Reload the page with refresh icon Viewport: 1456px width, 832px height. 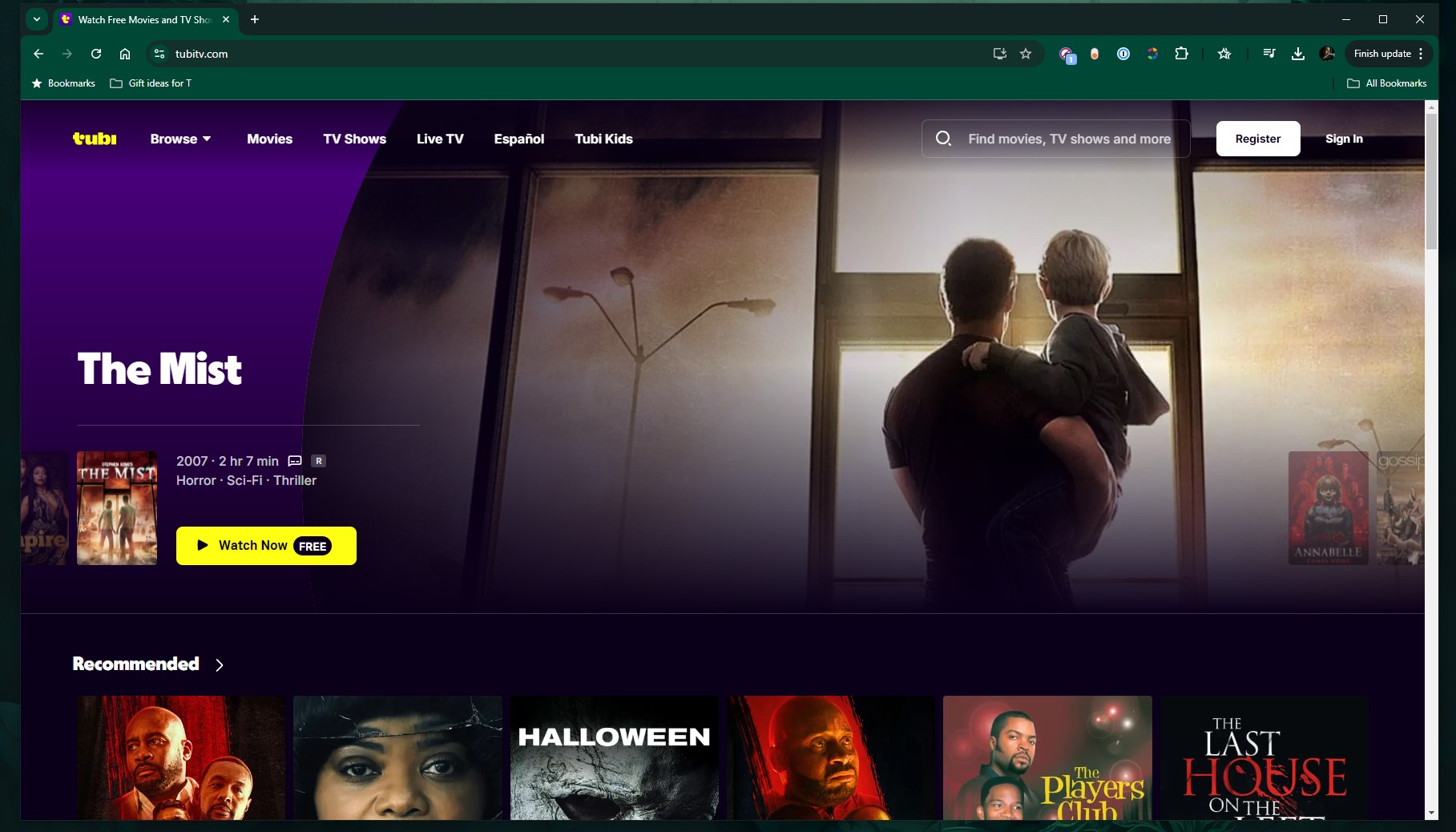click(x=96, y=54)
